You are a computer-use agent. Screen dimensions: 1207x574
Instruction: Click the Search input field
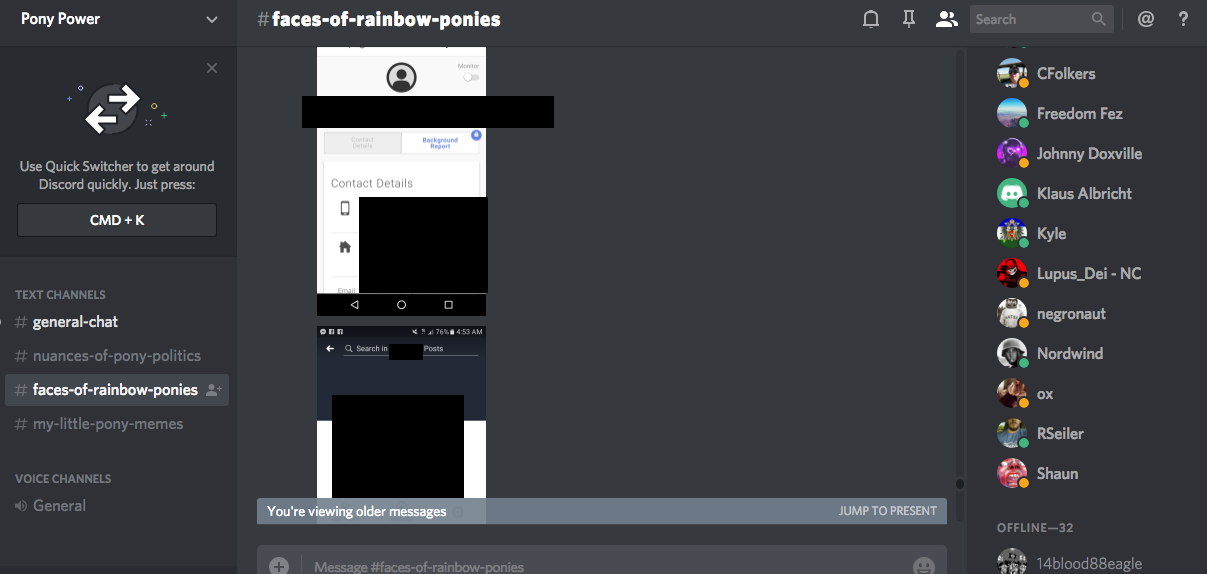(x=1030, y=19)
